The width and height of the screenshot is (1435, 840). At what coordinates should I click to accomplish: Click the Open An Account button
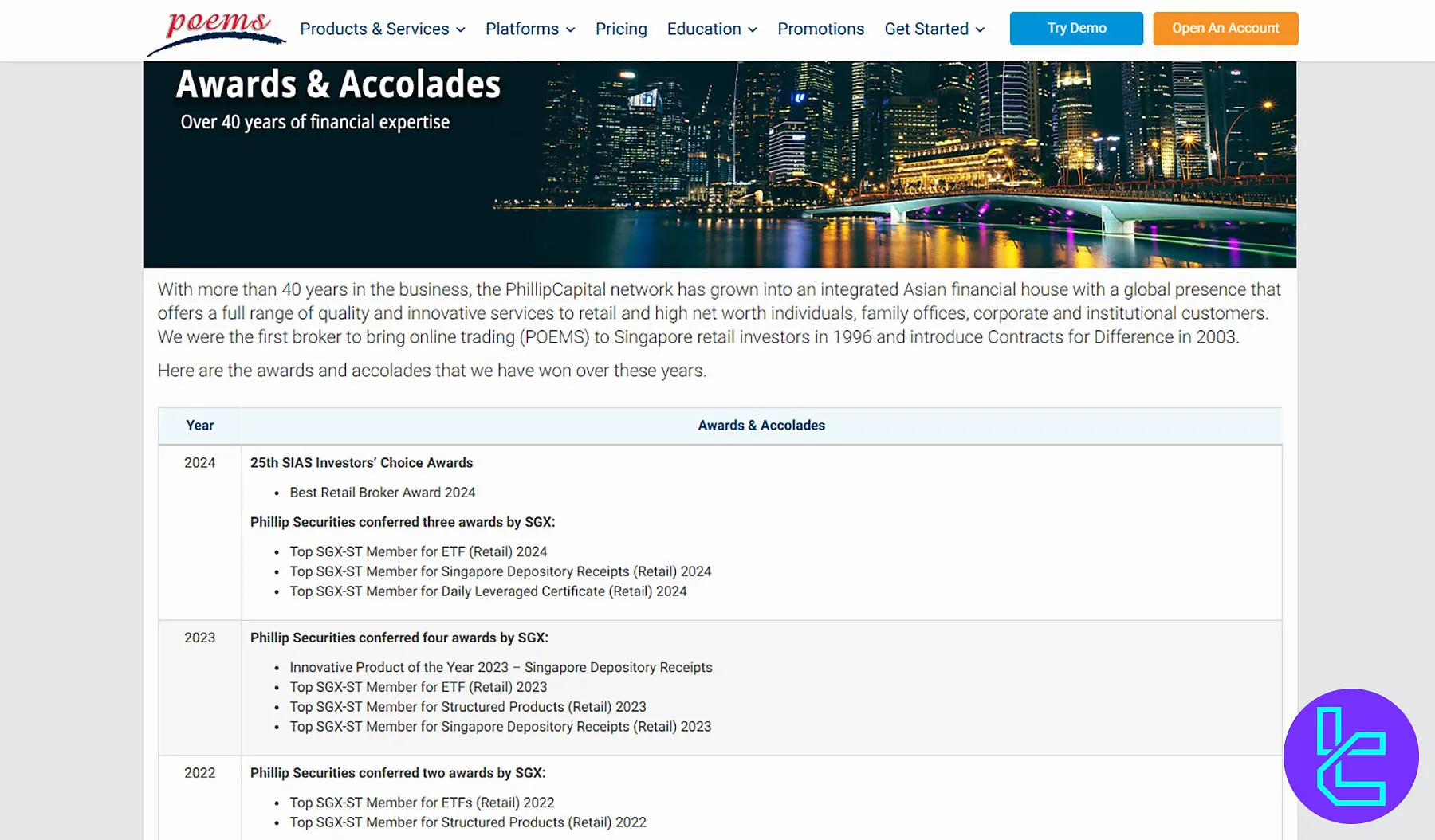click(x=1225, y=29)
